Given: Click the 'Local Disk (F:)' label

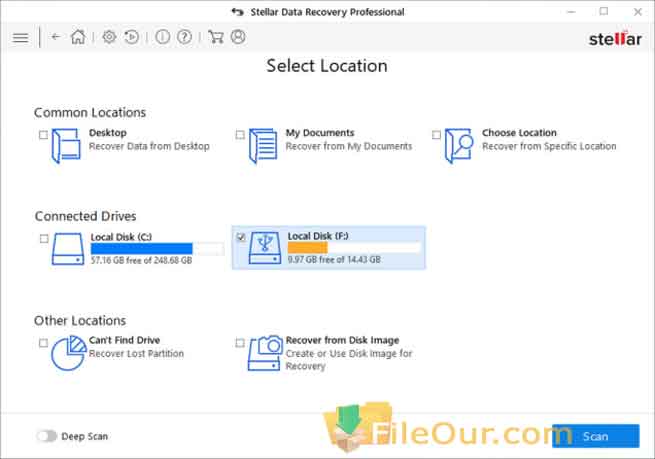Looking at the screenshot, I should coord(318,236).
